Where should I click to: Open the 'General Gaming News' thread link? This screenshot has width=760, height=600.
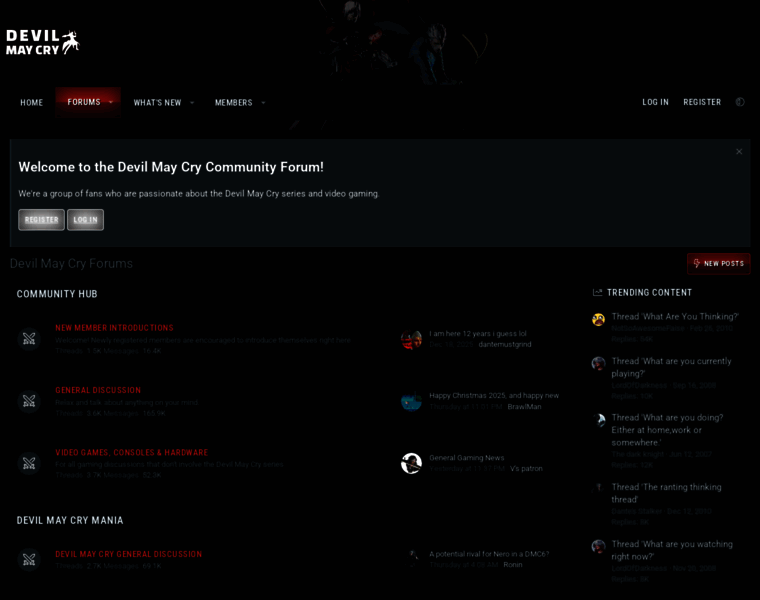pos(467,458)
